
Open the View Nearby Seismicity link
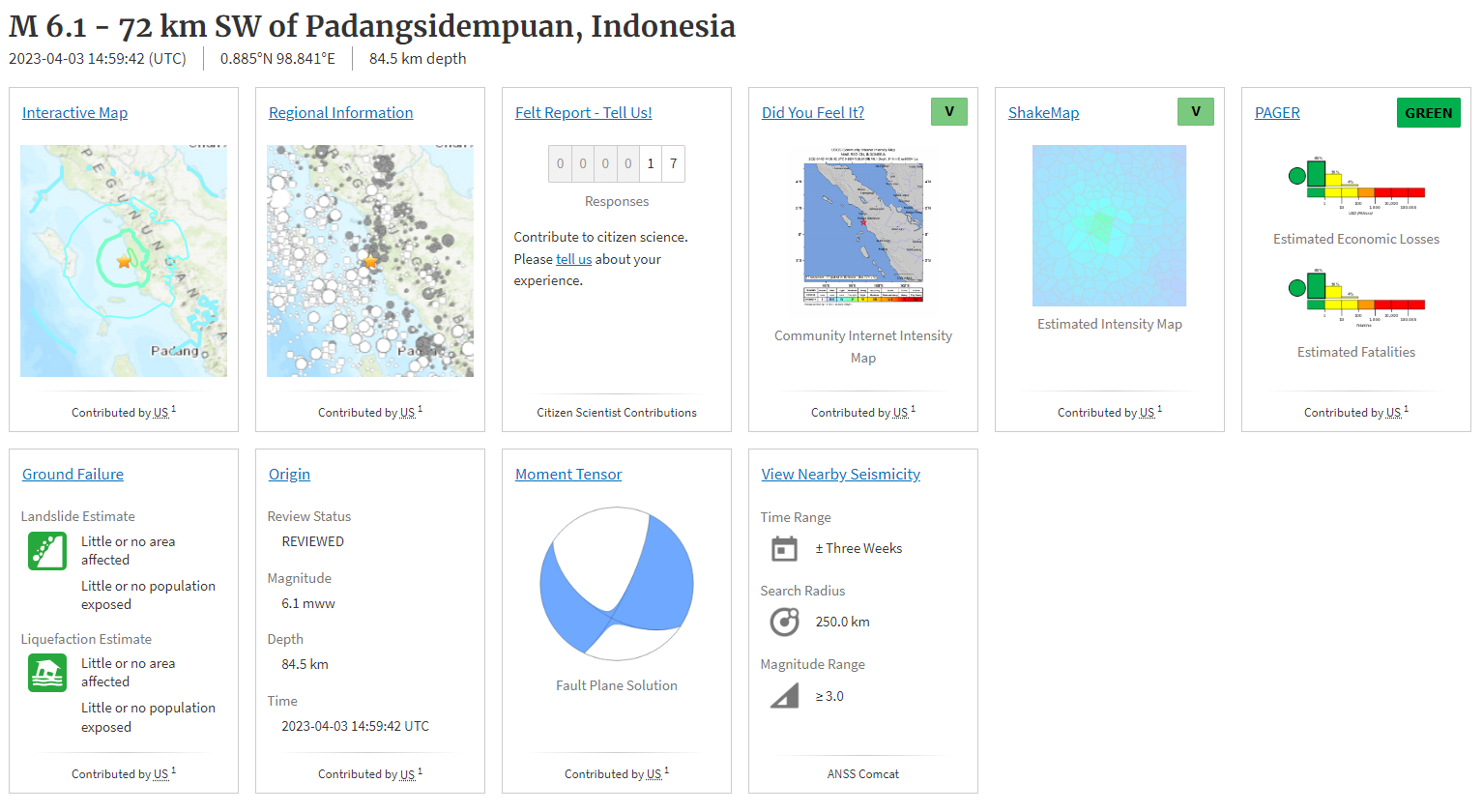[x=840, y=475]
